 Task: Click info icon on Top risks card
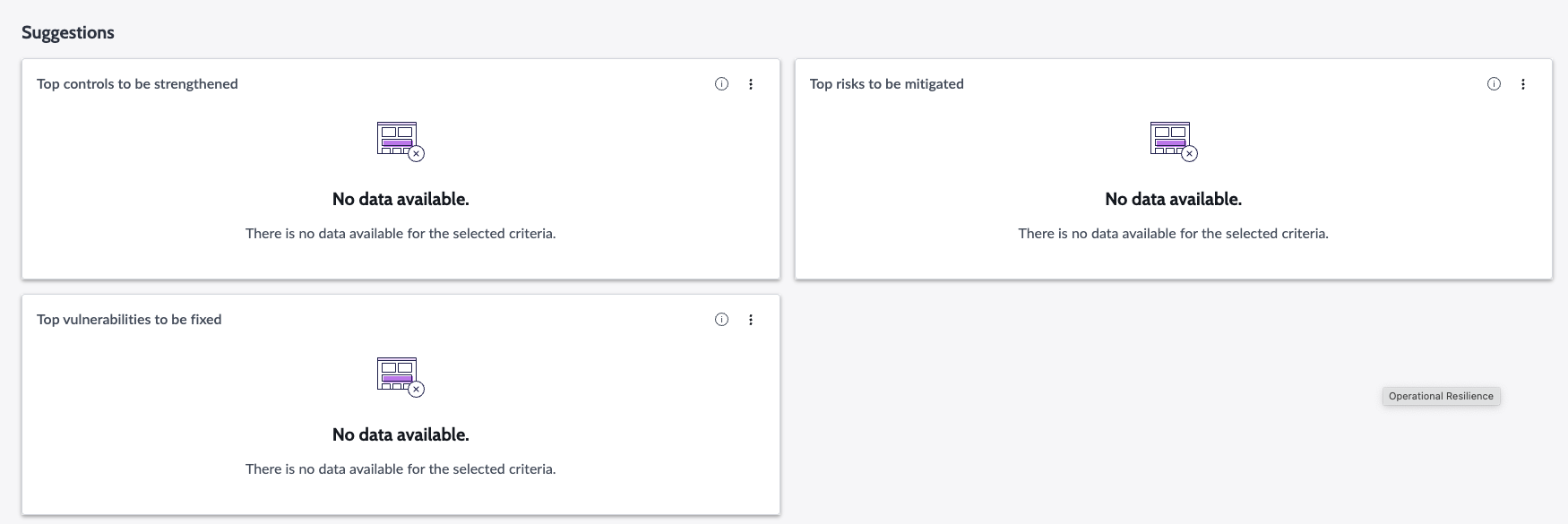(x=1494, y=84)
